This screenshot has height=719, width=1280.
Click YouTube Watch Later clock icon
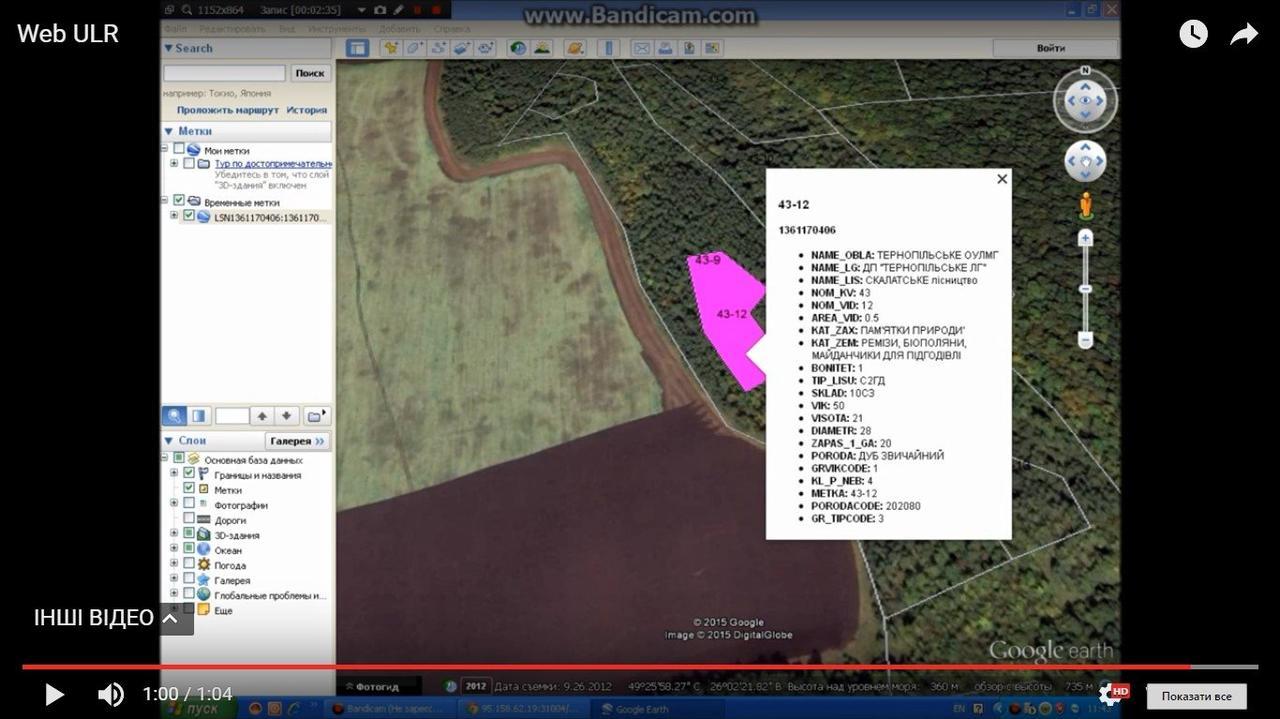tap(1193, 34)
